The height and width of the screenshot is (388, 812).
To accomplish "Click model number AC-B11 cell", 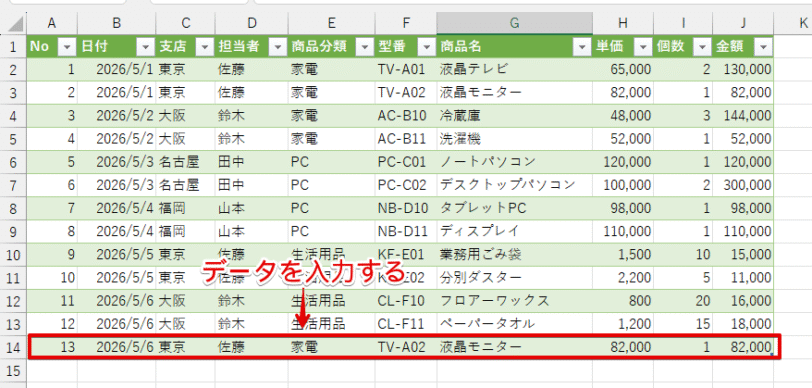I will (406, 139).
